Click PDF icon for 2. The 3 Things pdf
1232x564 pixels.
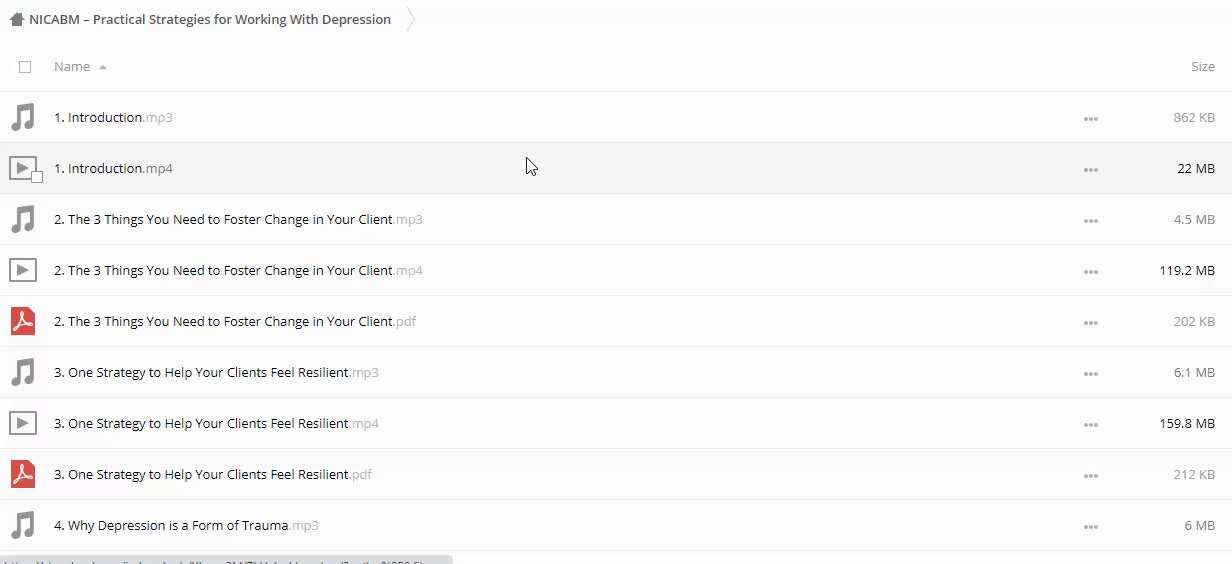point(23,321)
